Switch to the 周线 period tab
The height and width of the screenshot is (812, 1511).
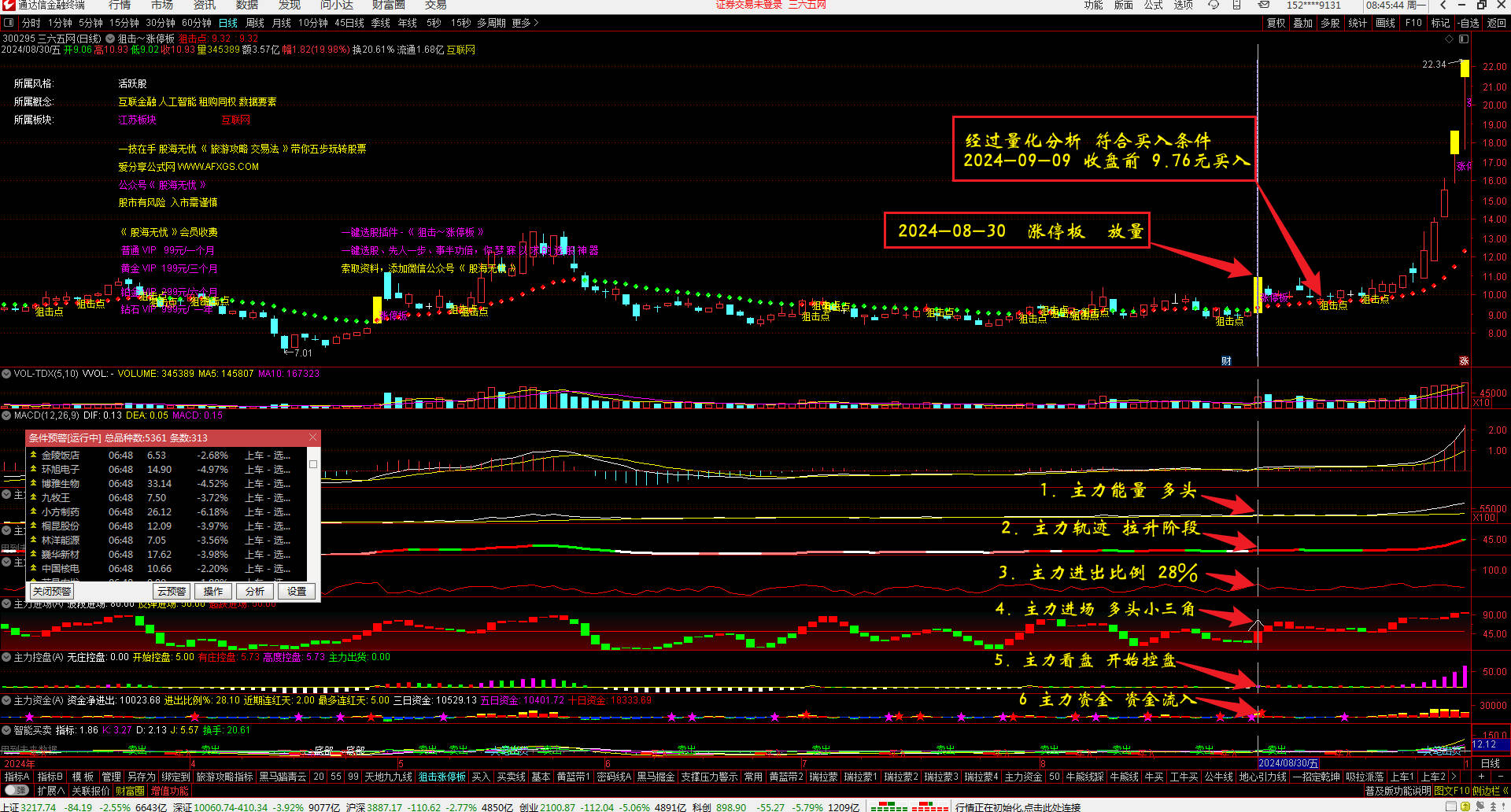point(255,24)
